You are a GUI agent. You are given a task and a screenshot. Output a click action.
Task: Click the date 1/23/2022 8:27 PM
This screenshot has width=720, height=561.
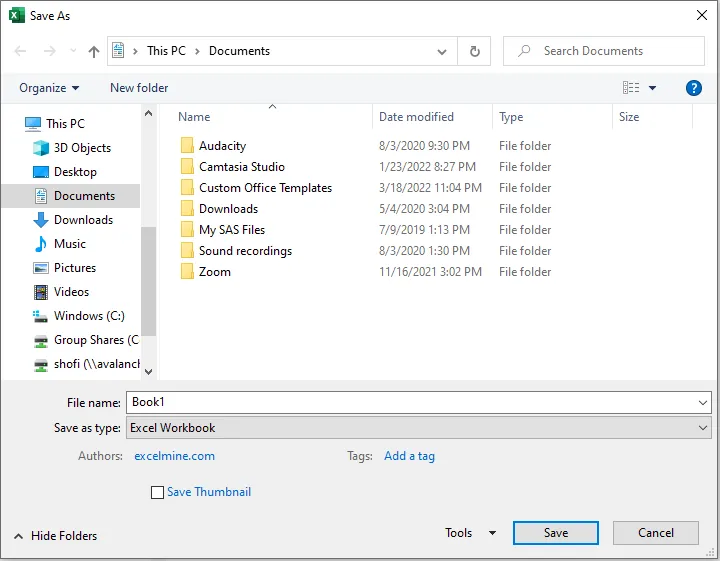[427, 167]
